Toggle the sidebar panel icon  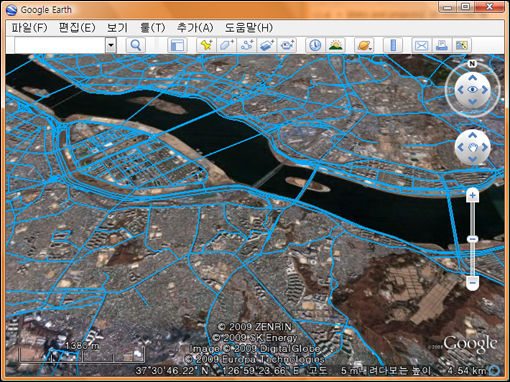[177, 45]
